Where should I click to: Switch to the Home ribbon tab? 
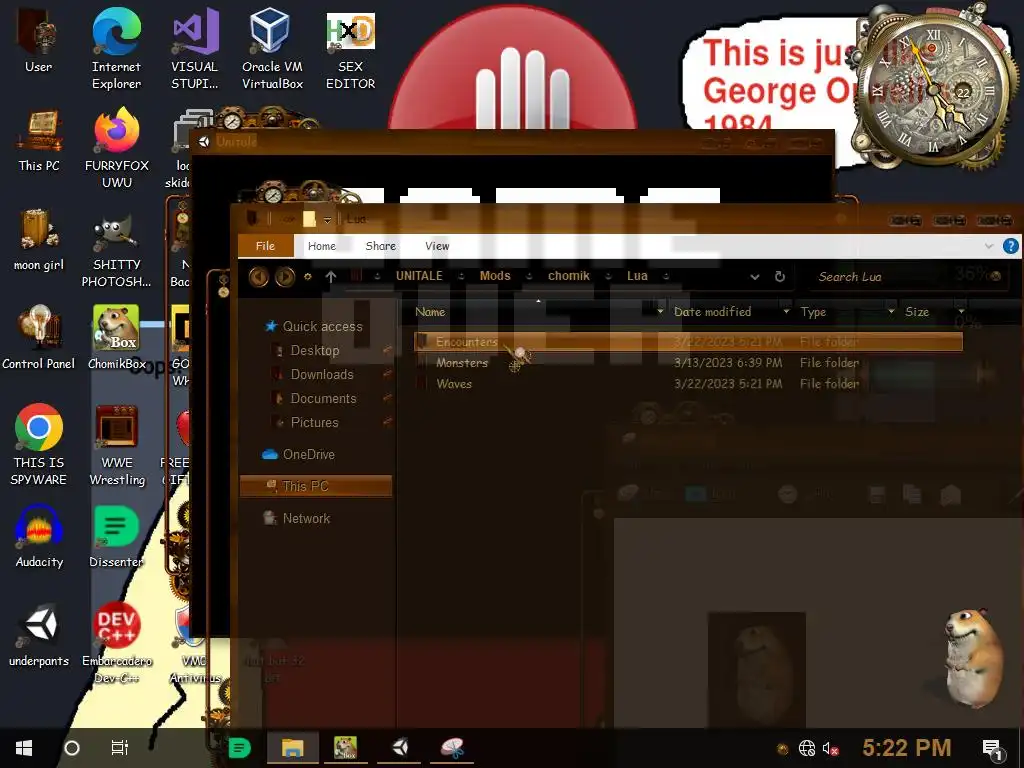click(322, 246)
